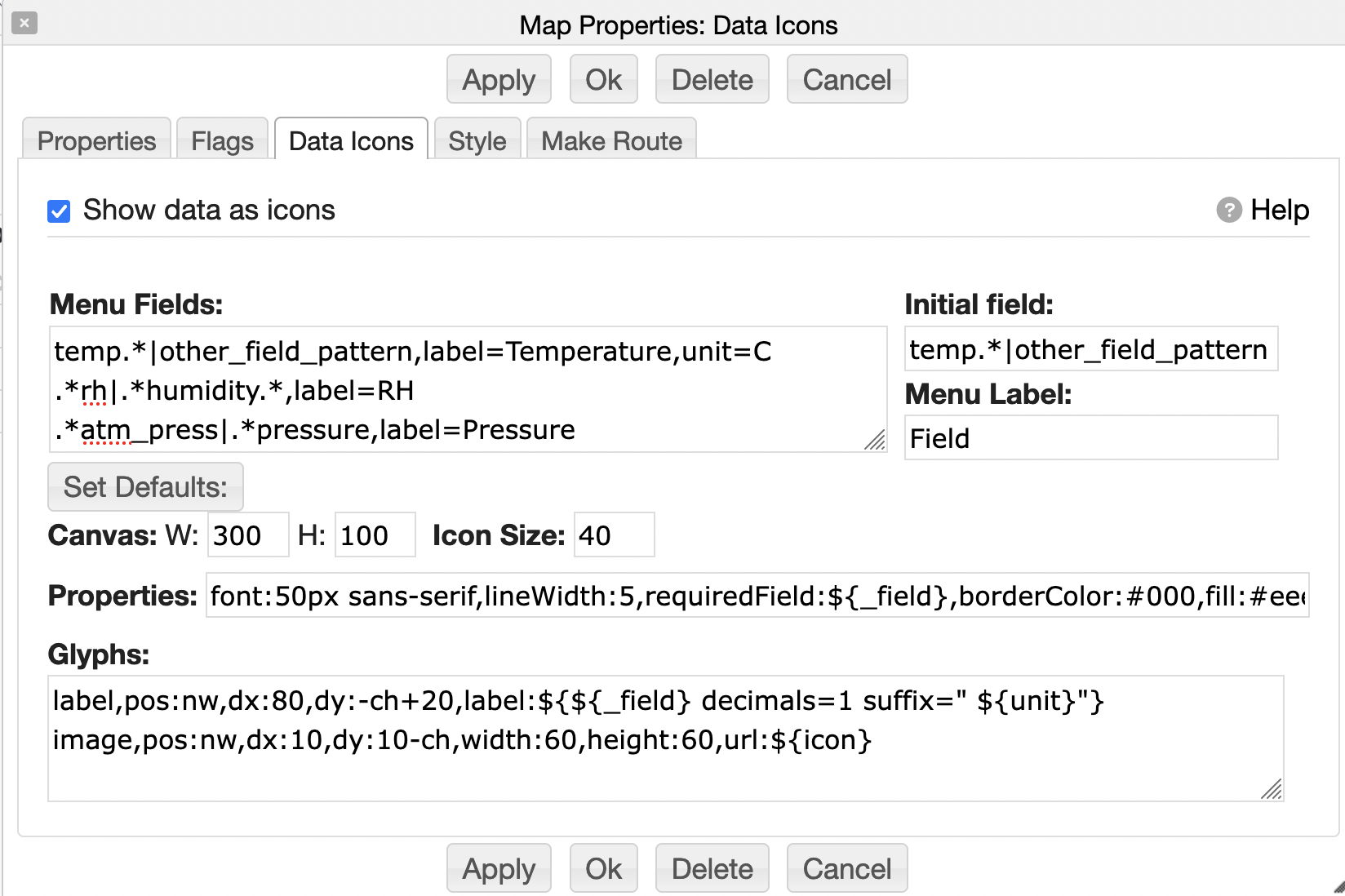This screenshot has height=896, width=1345.
Task: Open the Flags tab
Action: pyautogui.click(x=222, y=141)
